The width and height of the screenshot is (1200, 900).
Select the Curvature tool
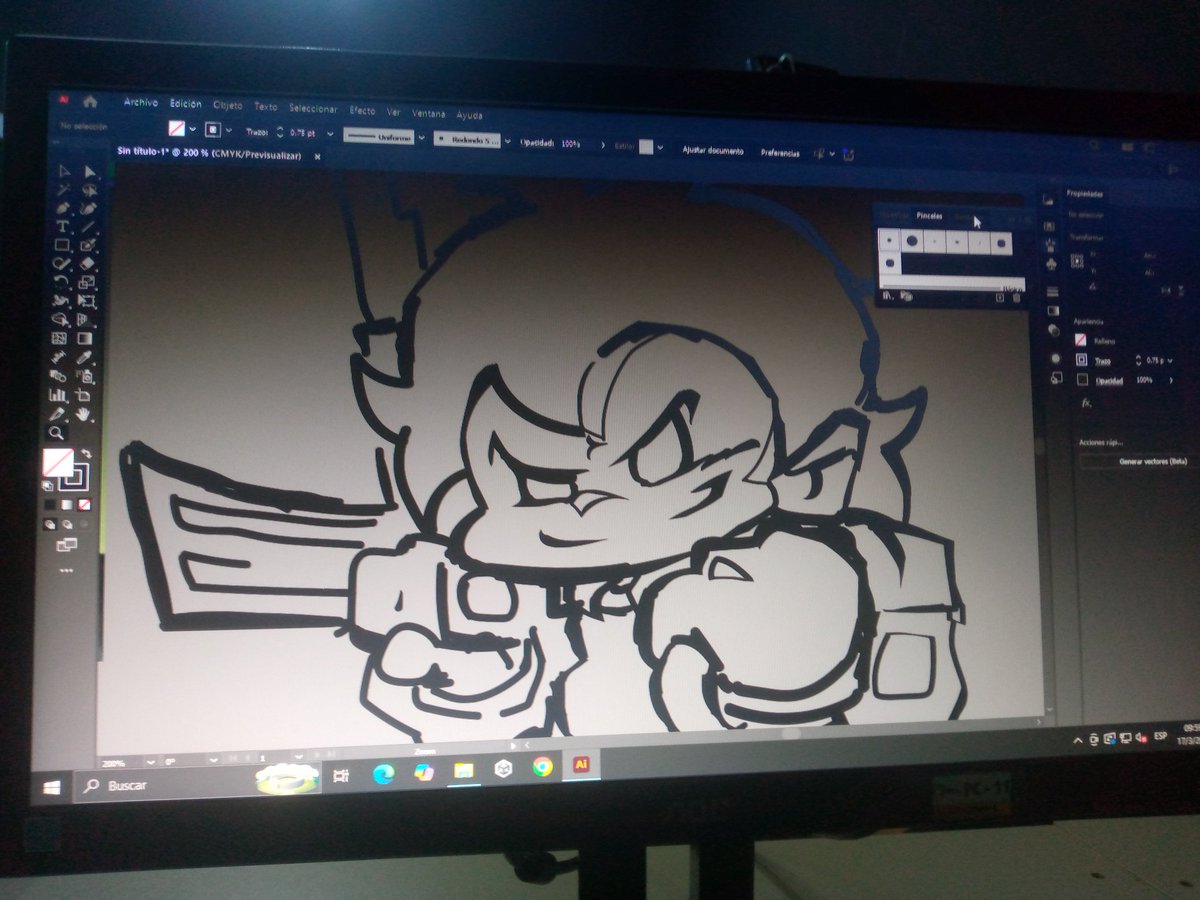coord(89,207)
